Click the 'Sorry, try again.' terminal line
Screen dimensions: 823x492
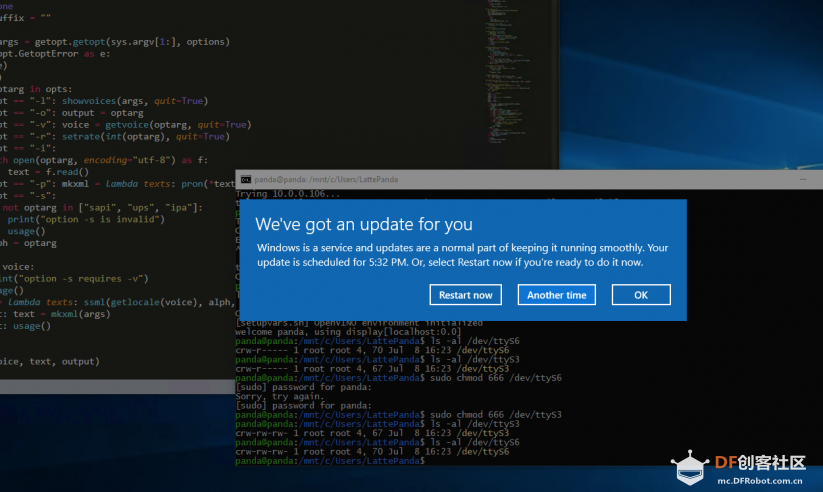(x=279, y=396)
